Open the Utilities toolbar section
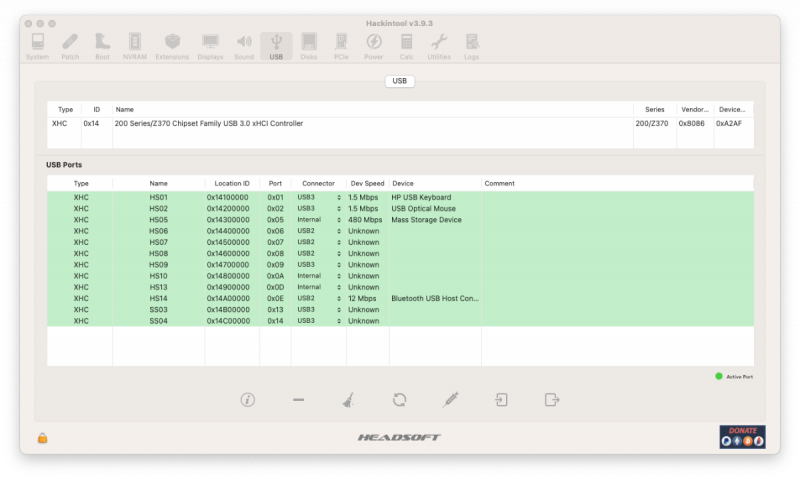The image size is (800, 479). tap(439, 46)
